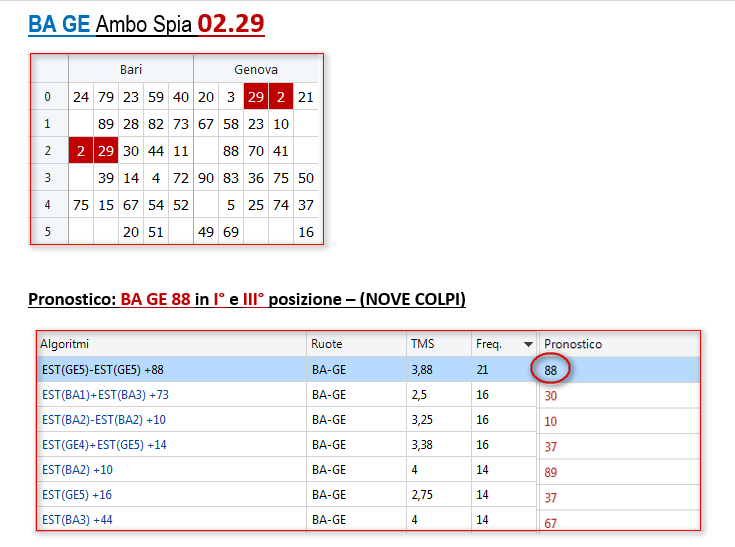Click TMS value 2,75
735x547 pixels.
[x=422, y=495]
